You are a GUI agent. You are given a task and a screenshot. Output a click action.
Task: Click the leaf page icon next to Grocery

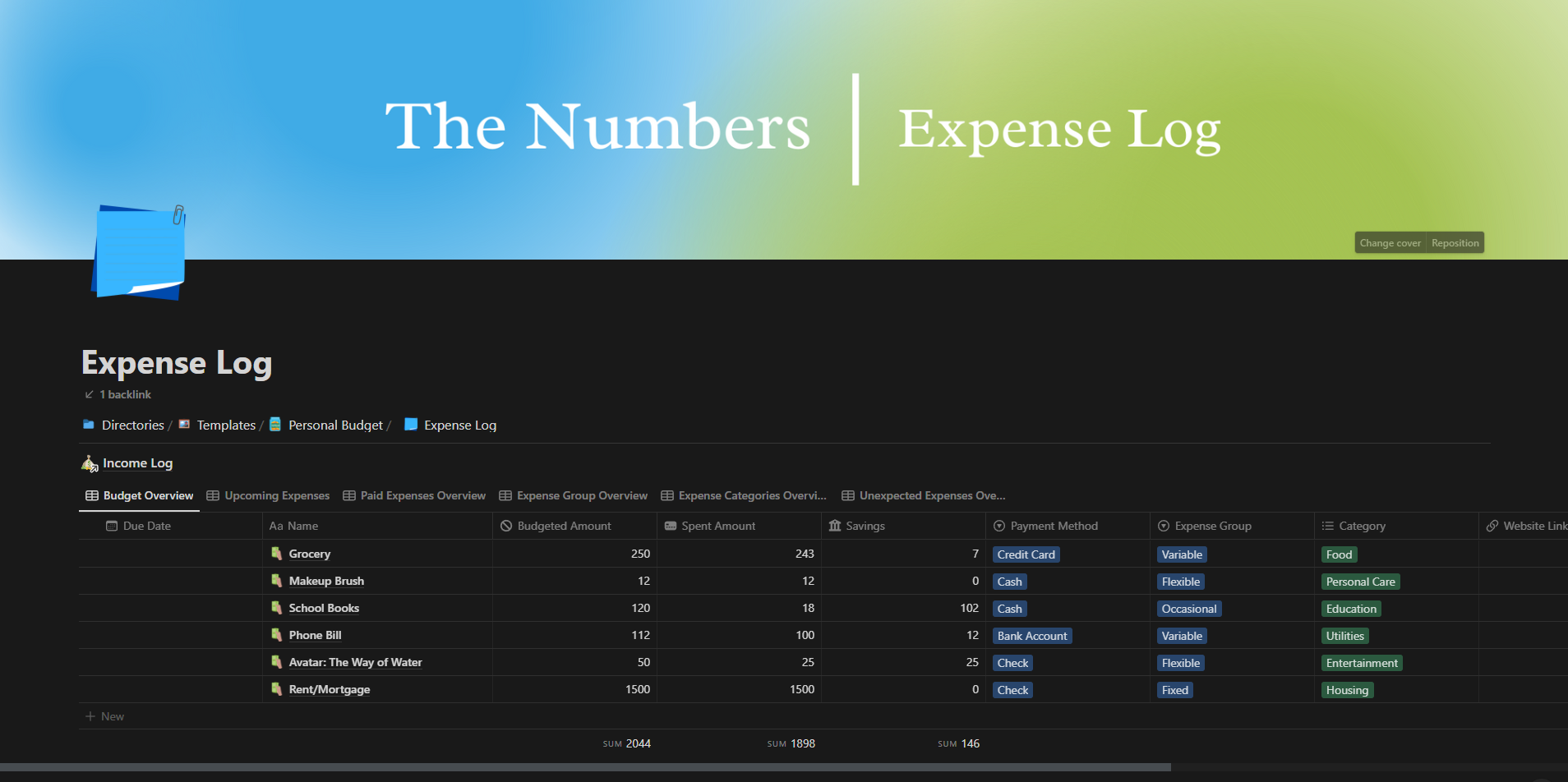click(x=277, y=554)
